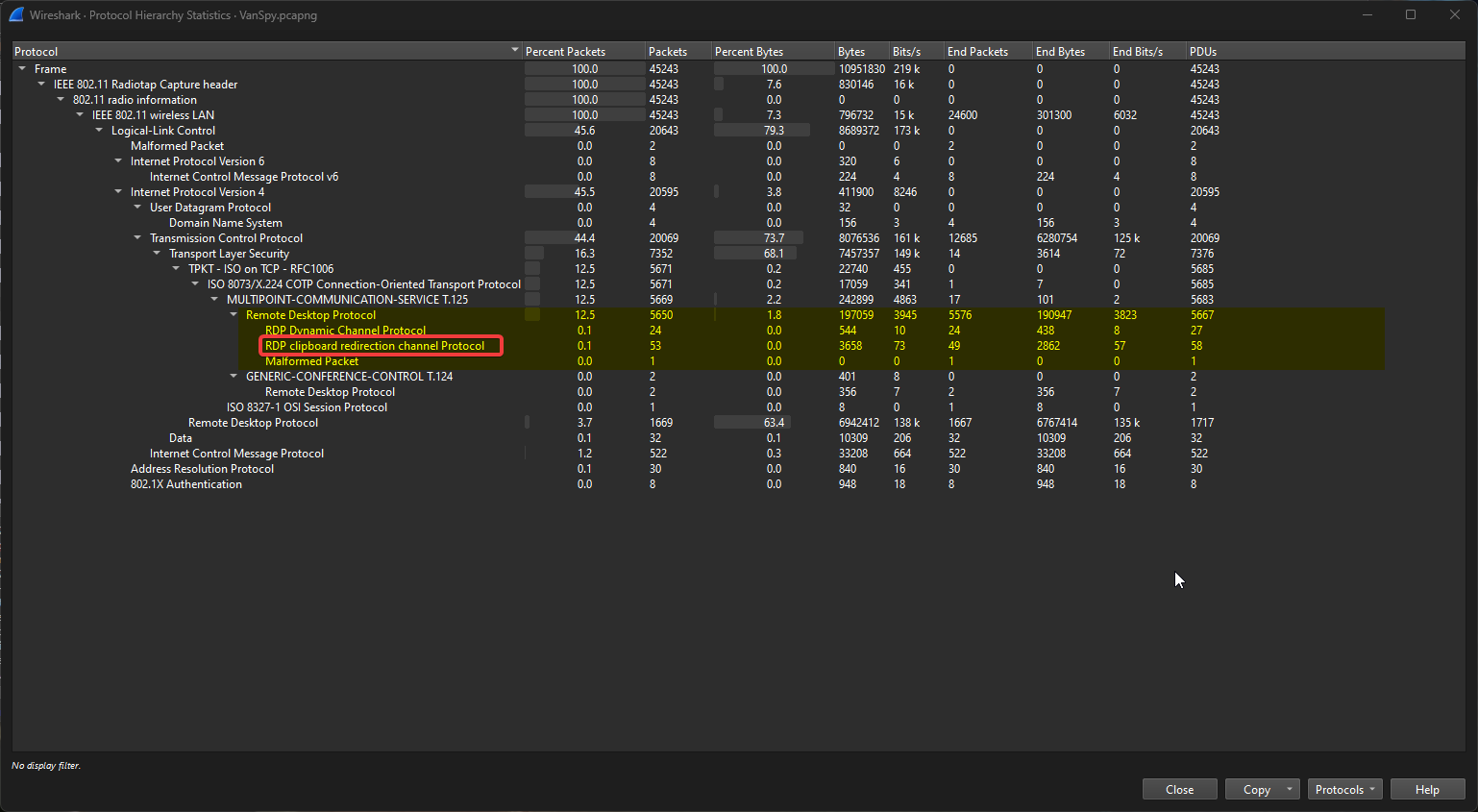This screenshot has width=1478, height=812.
Task: Click the 6942412 bytes value
Action: click(859, 423)
